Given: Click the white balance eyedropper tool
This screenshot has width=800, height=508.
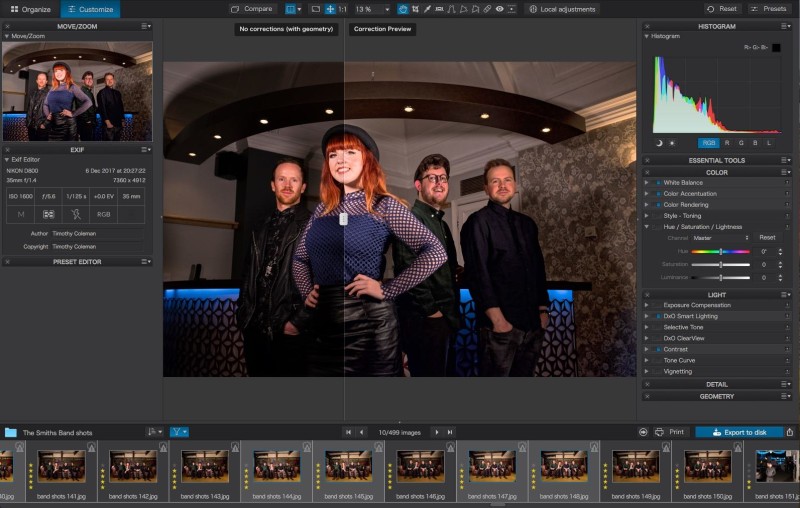Looking at the screenshot, I should (428, 9).
